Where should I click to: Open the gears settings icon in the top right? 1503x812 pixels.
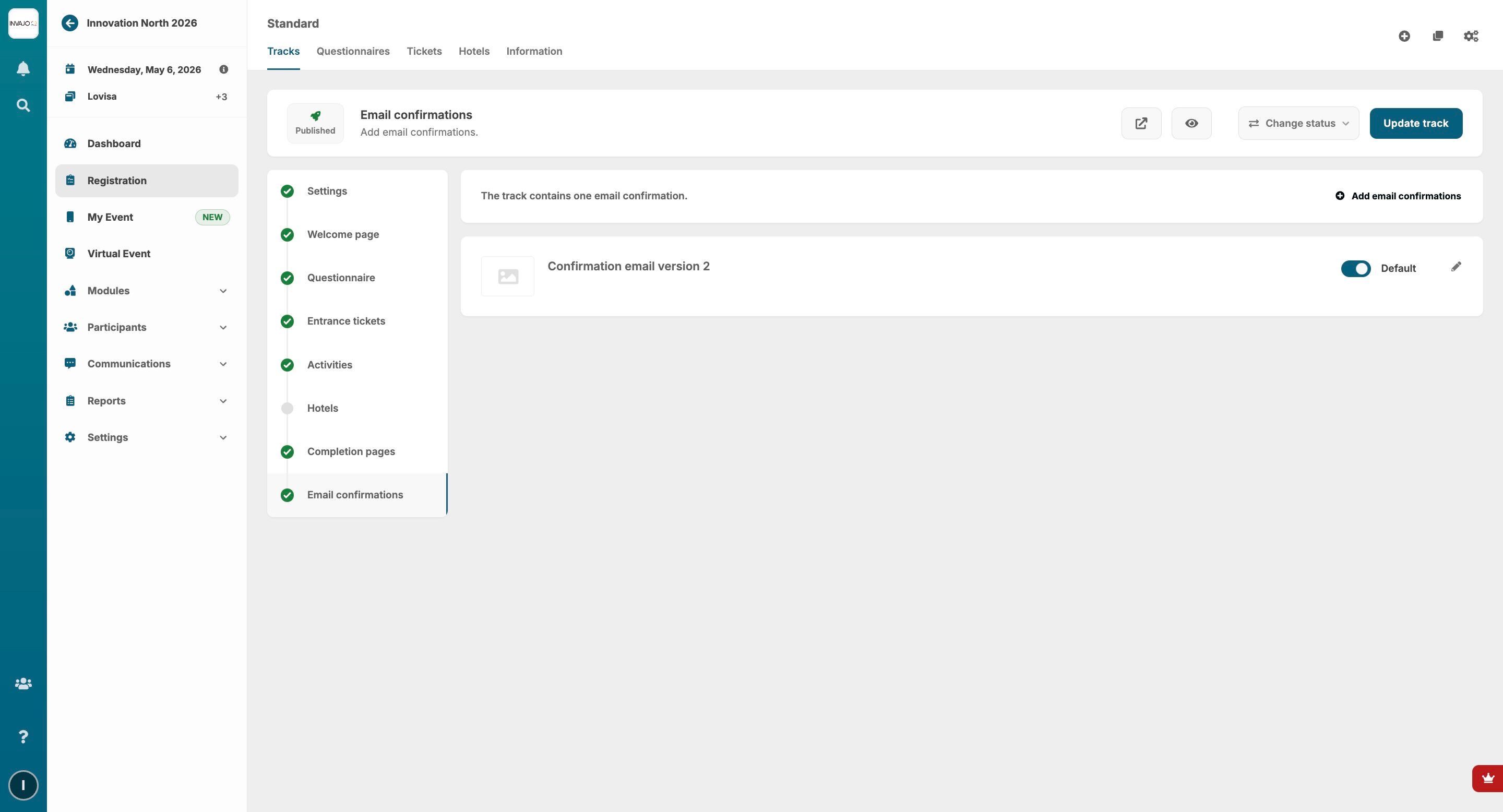coord(1471,36)
